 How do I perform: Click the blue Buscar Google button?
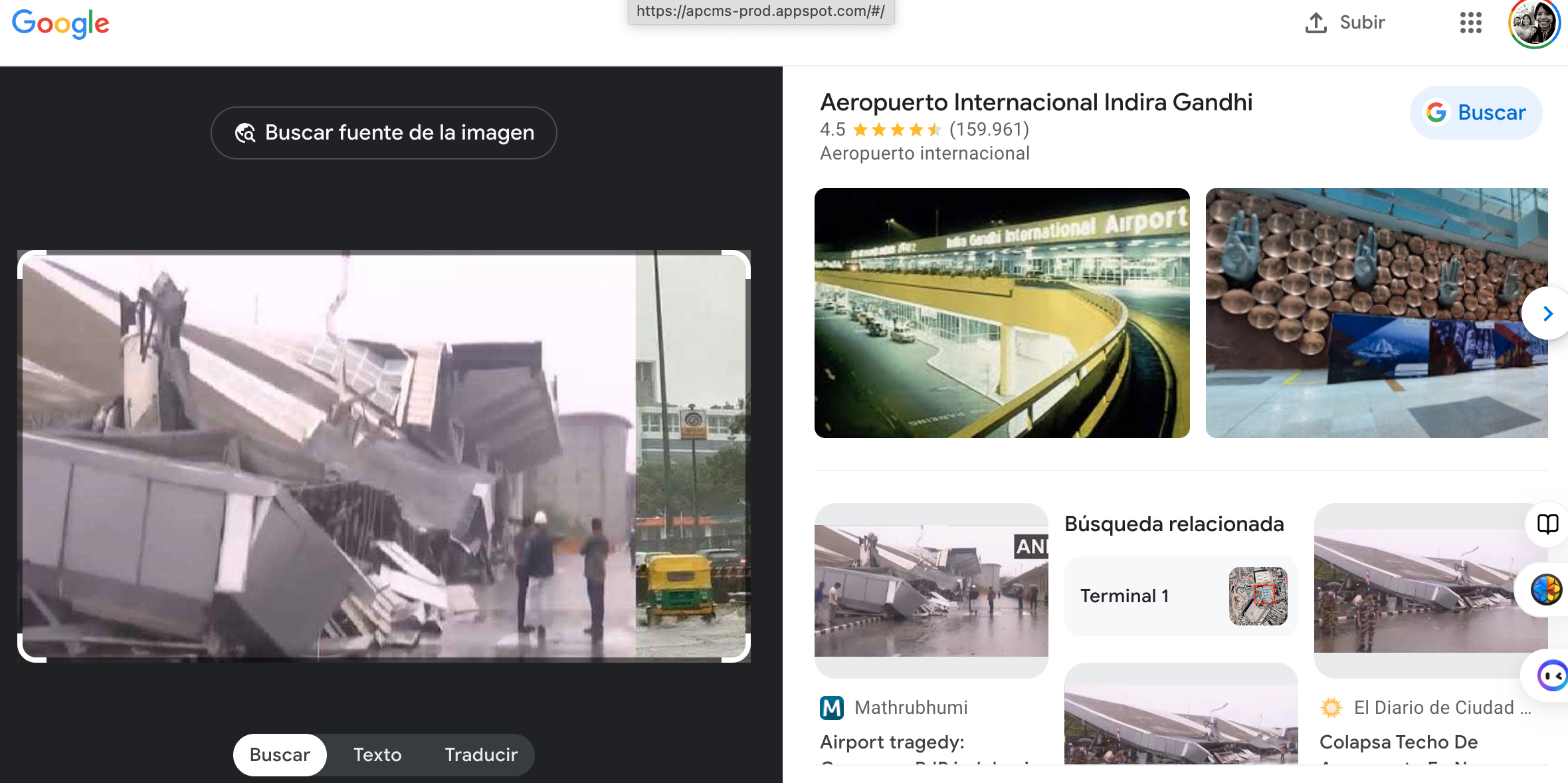(1476, 113)
